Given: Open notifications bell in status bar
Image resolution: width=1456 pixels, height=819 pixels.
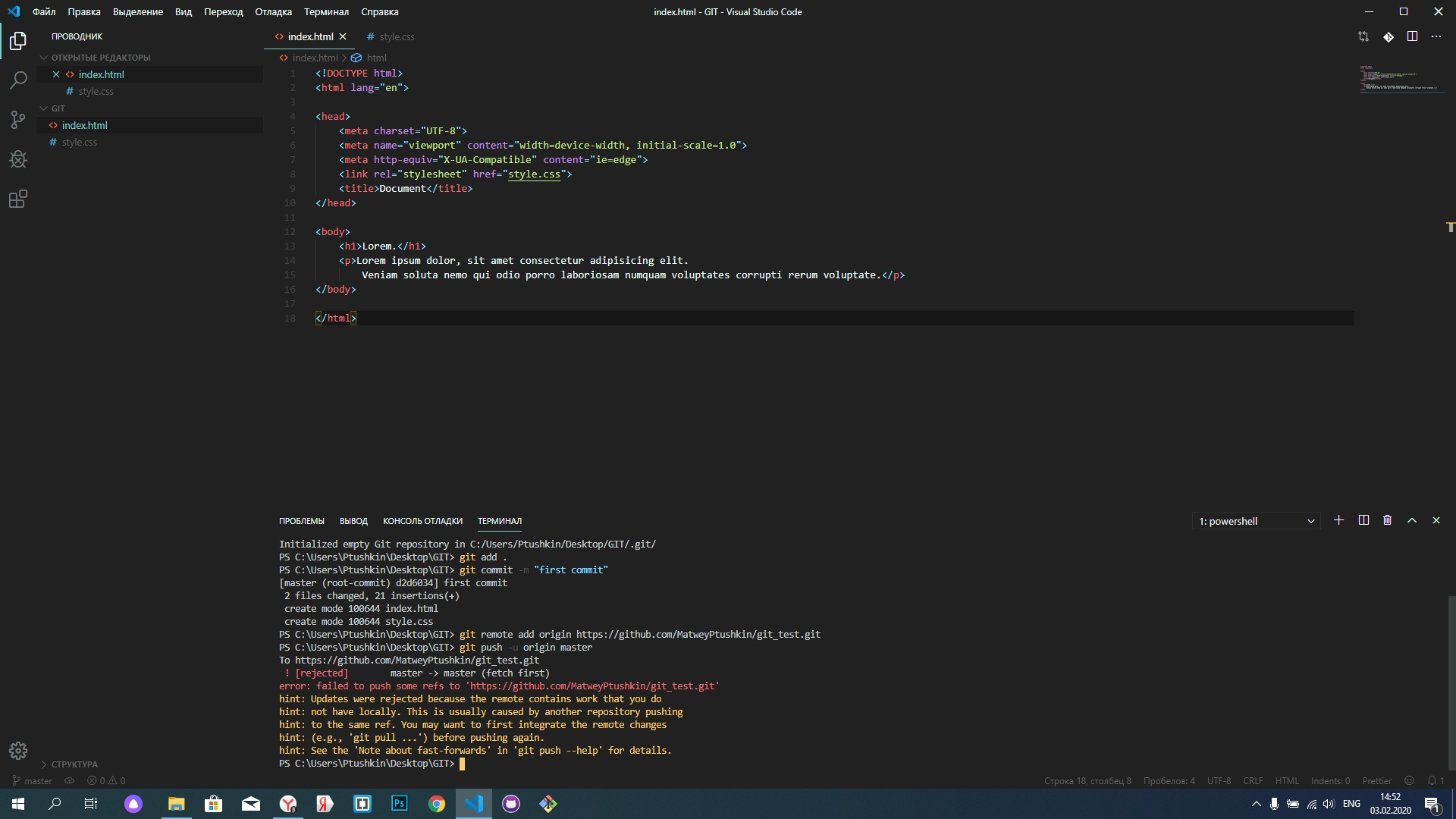Looking at the screenshot, I should coord(1436,780).
